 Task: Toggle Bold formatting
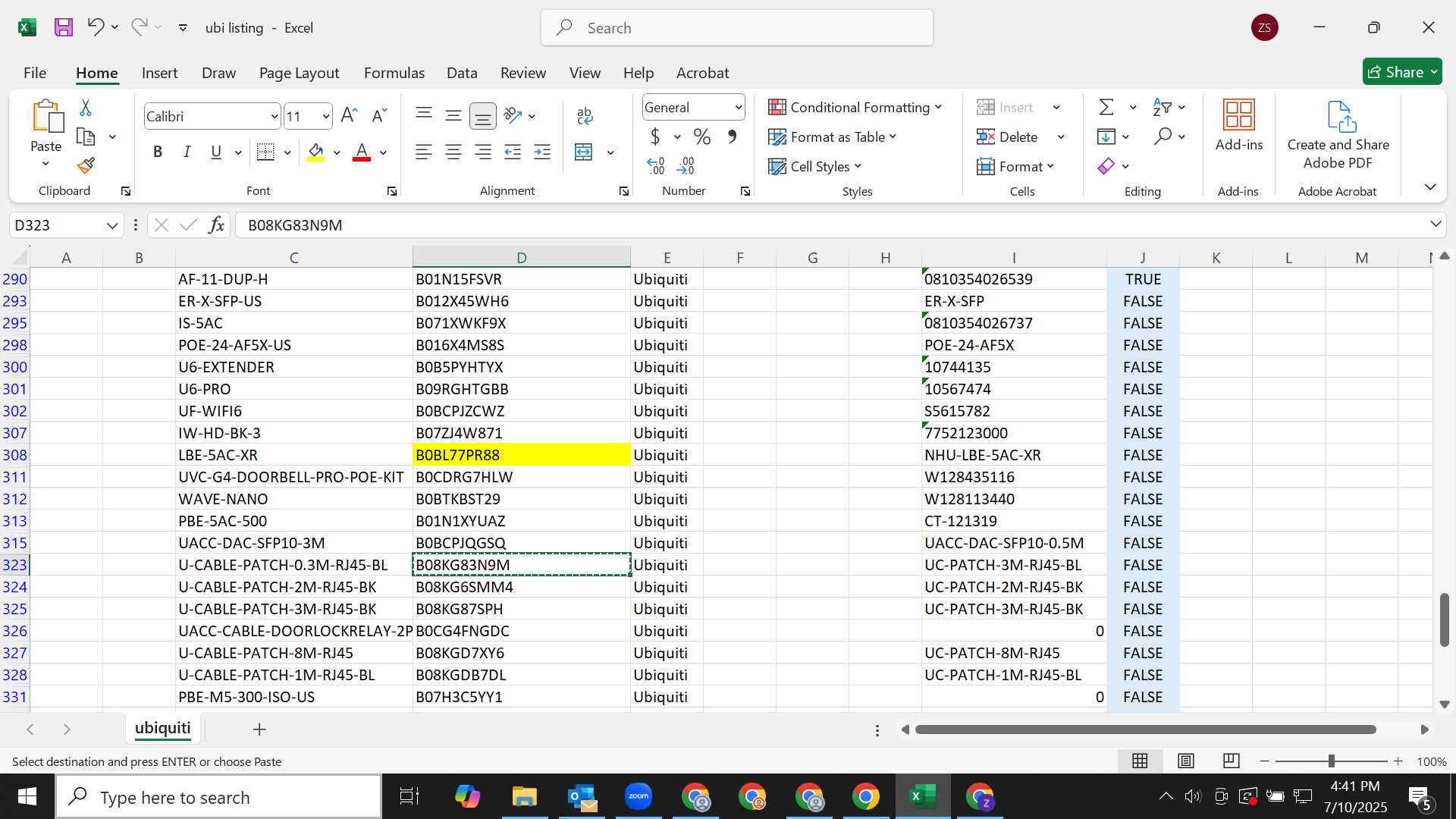[158, 152]
